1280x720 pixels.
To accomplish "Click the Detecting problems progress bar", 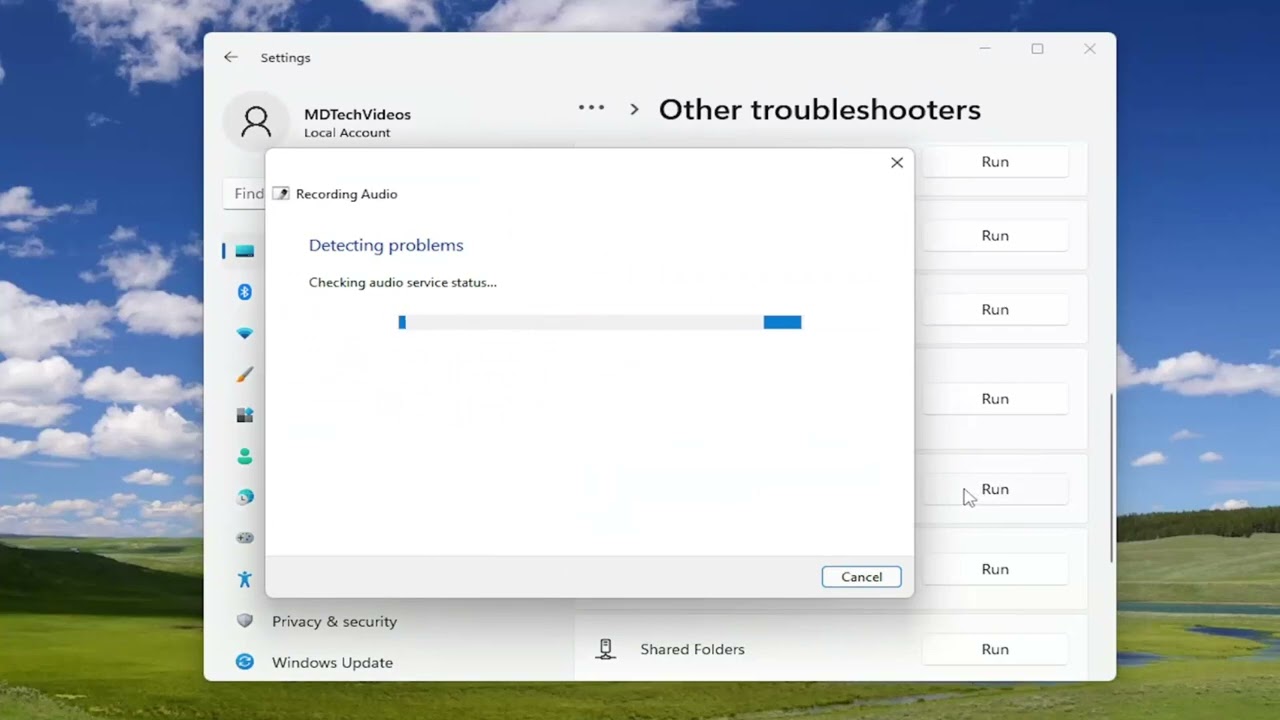I will click(x=600, y=322).
